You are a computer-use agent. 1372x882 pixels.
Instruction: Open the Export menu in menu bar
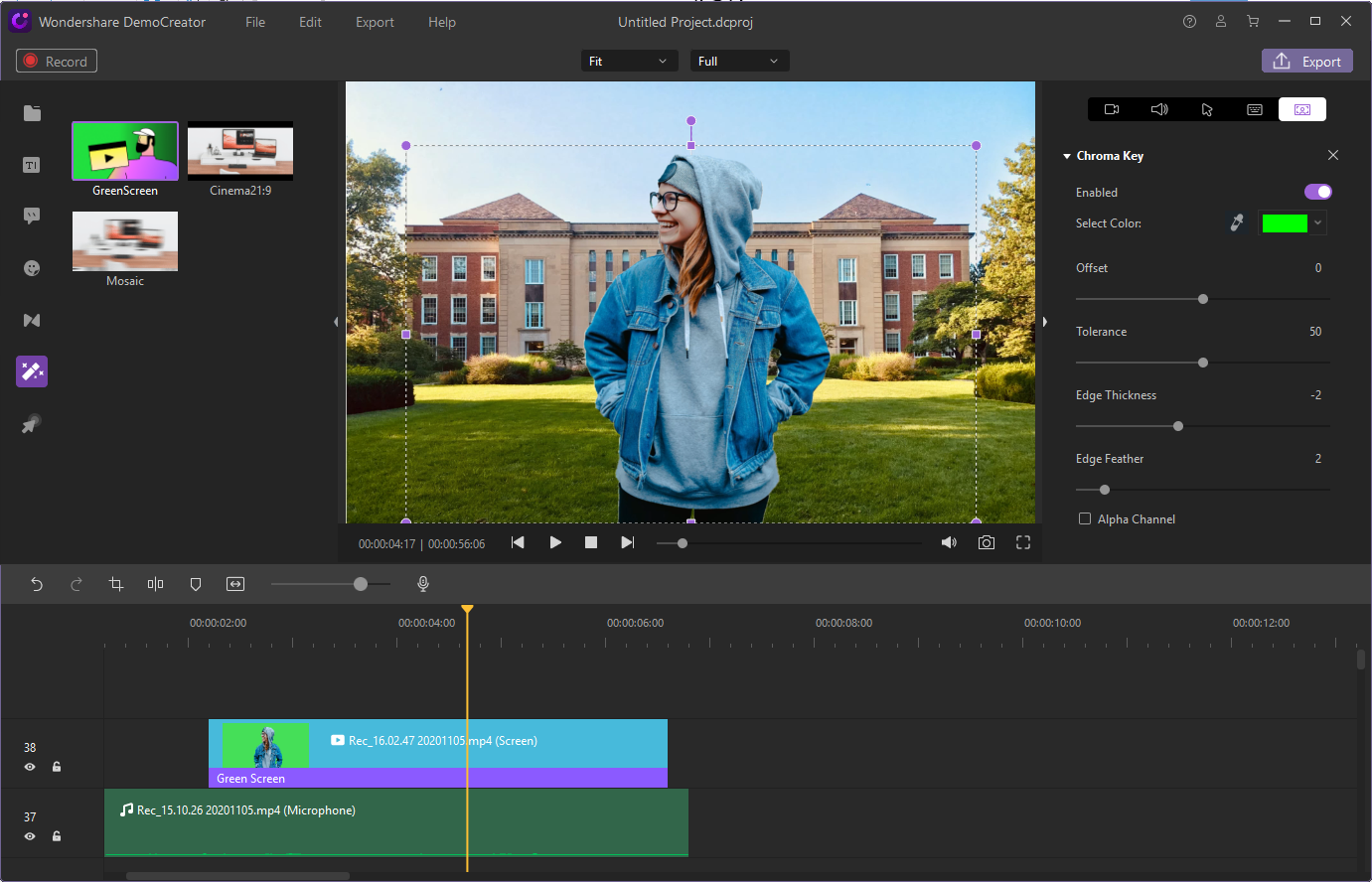(x=375, y=22)
